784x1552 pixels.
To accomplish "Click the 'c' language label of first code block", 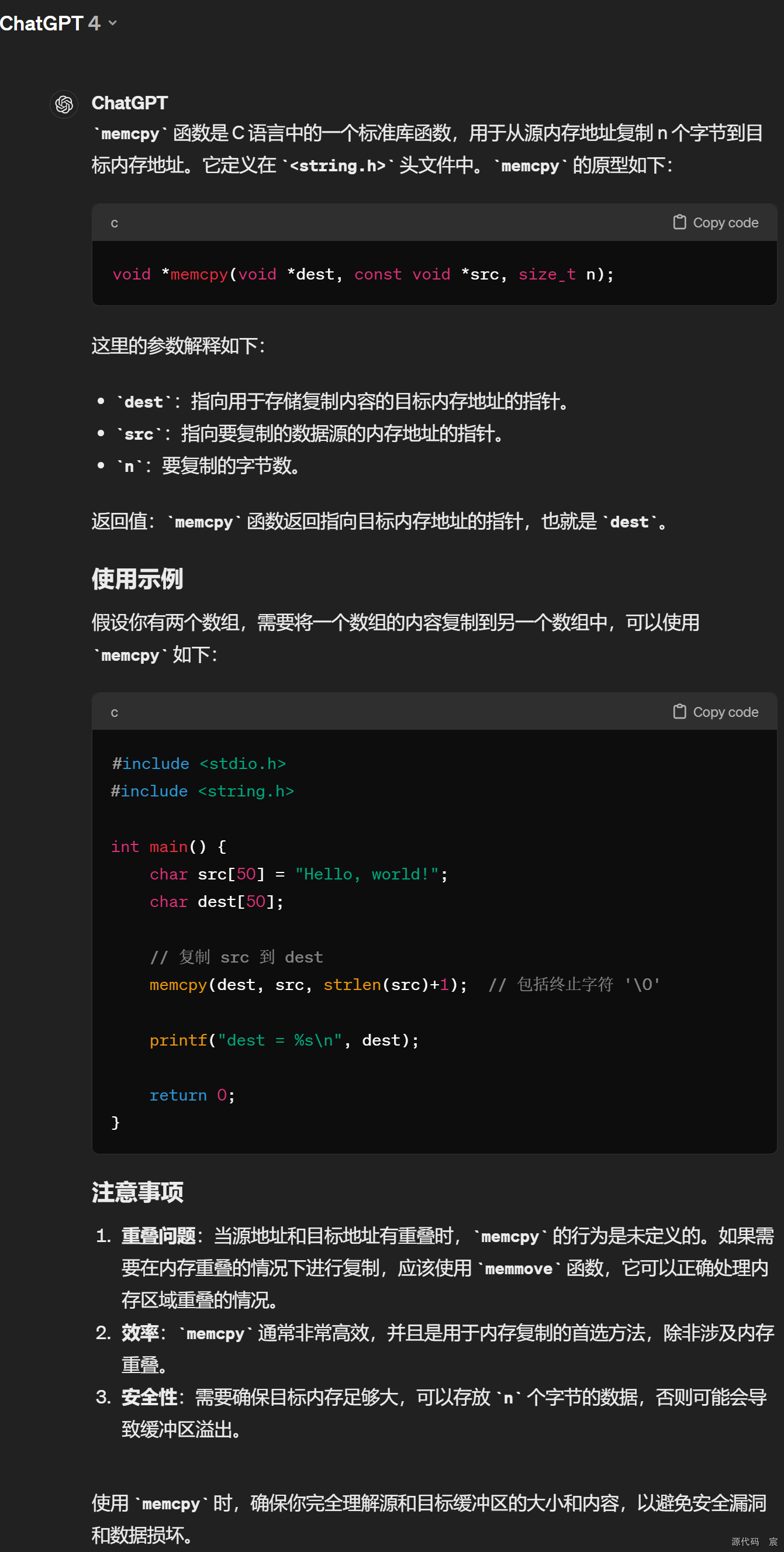I will (x=115, y=223).
